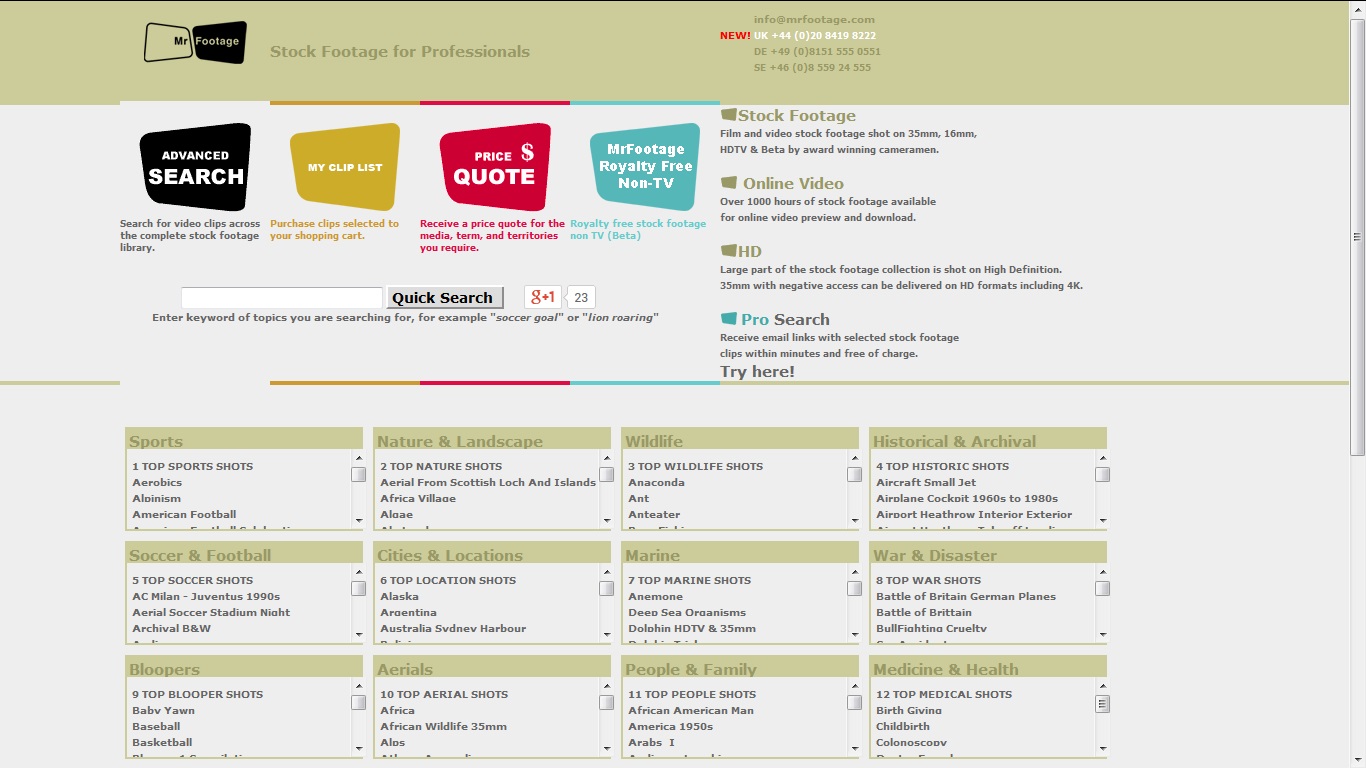Click the up arrow in the Soccer & Football list
The image size is (1366, 768).
click(x=358, y=573)
